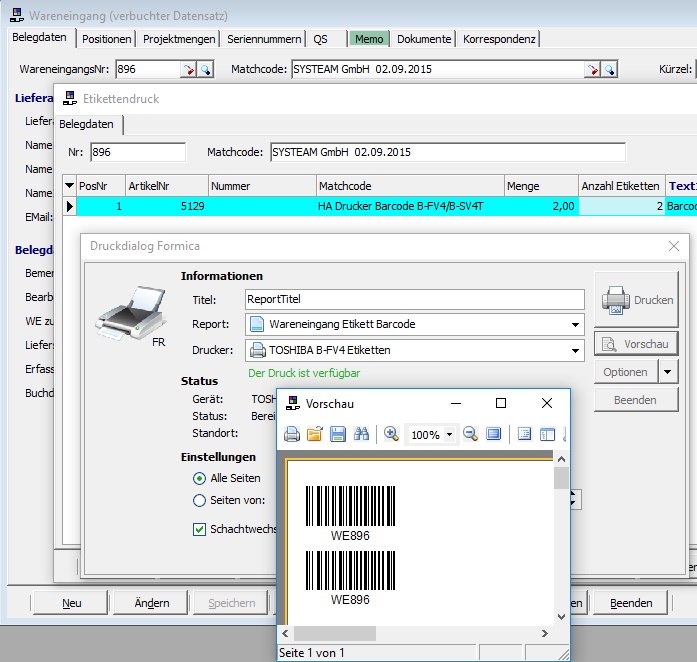Open the Korrespondenz tab
The width and height of the screenshot is (697, 662).
(x=499, y=39)
